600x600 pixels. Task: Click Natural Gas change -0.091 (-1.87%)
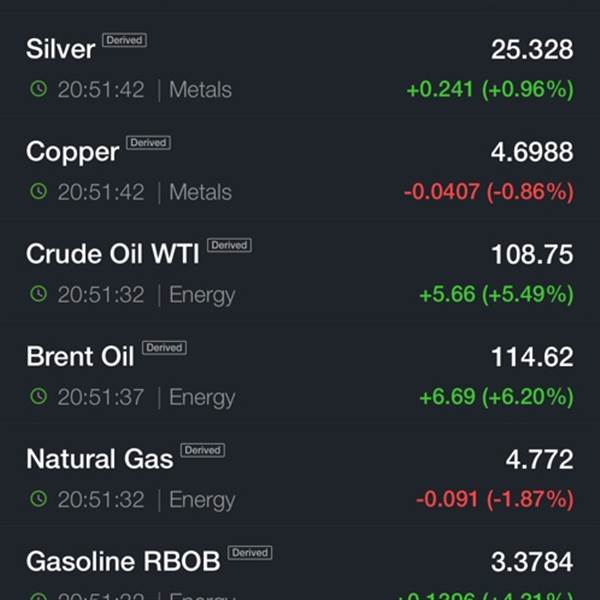495,499
